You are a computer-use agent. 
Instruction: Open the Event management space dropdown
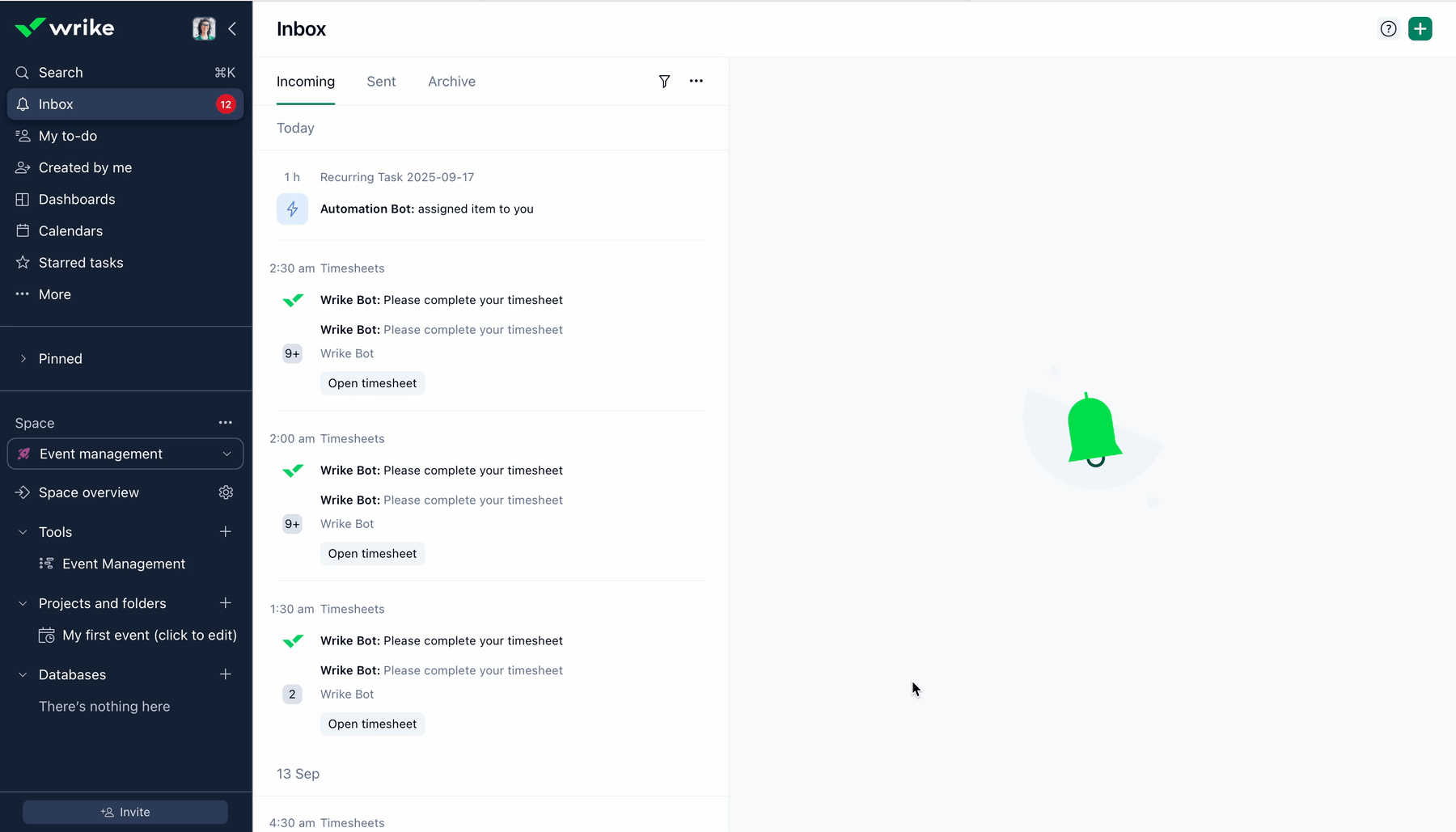pyautogui.click(x=227, y=454)
